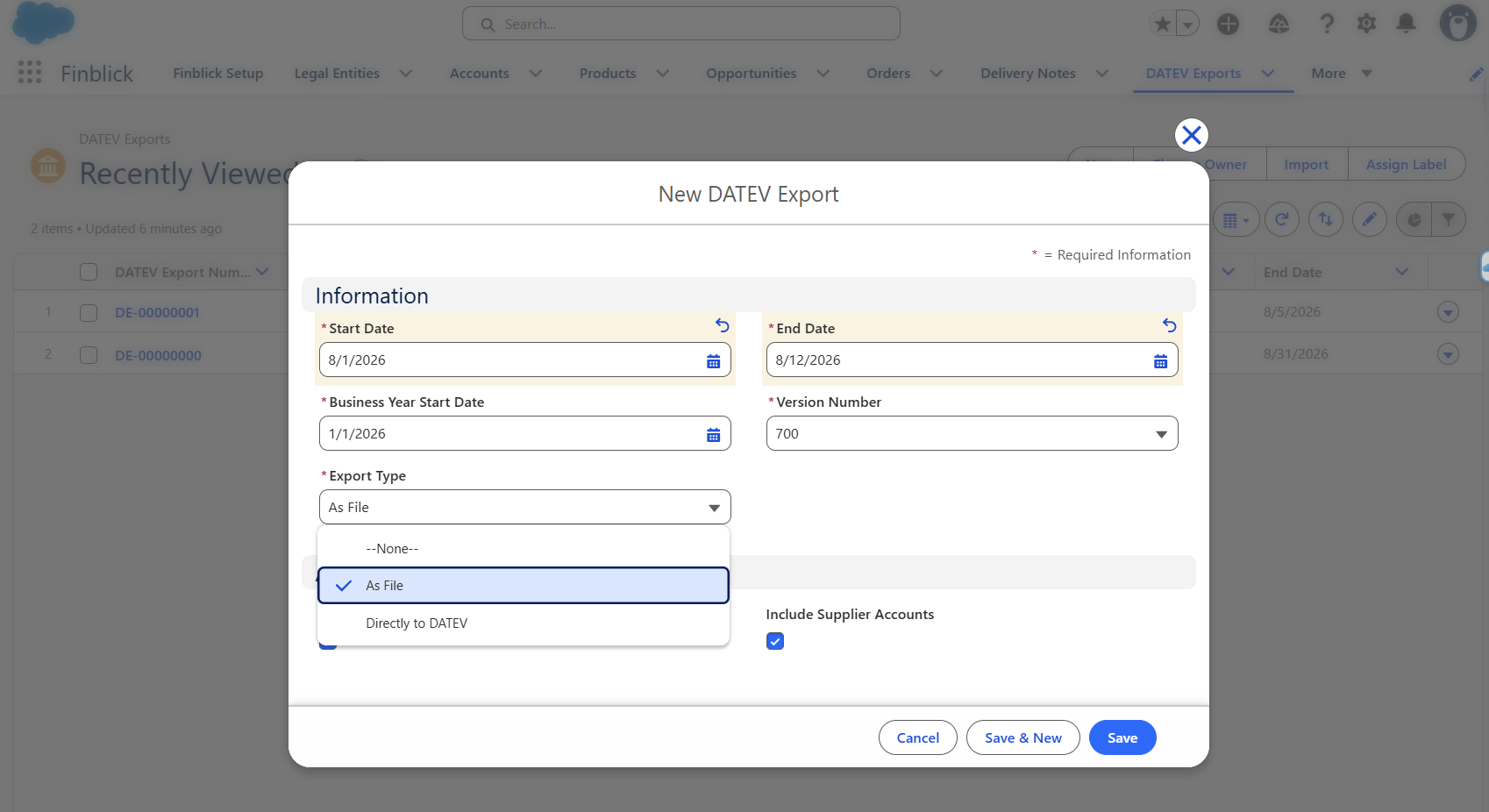
Task: Open the Help question mark
Action: pyautogui.click(x=1327, y=24)
